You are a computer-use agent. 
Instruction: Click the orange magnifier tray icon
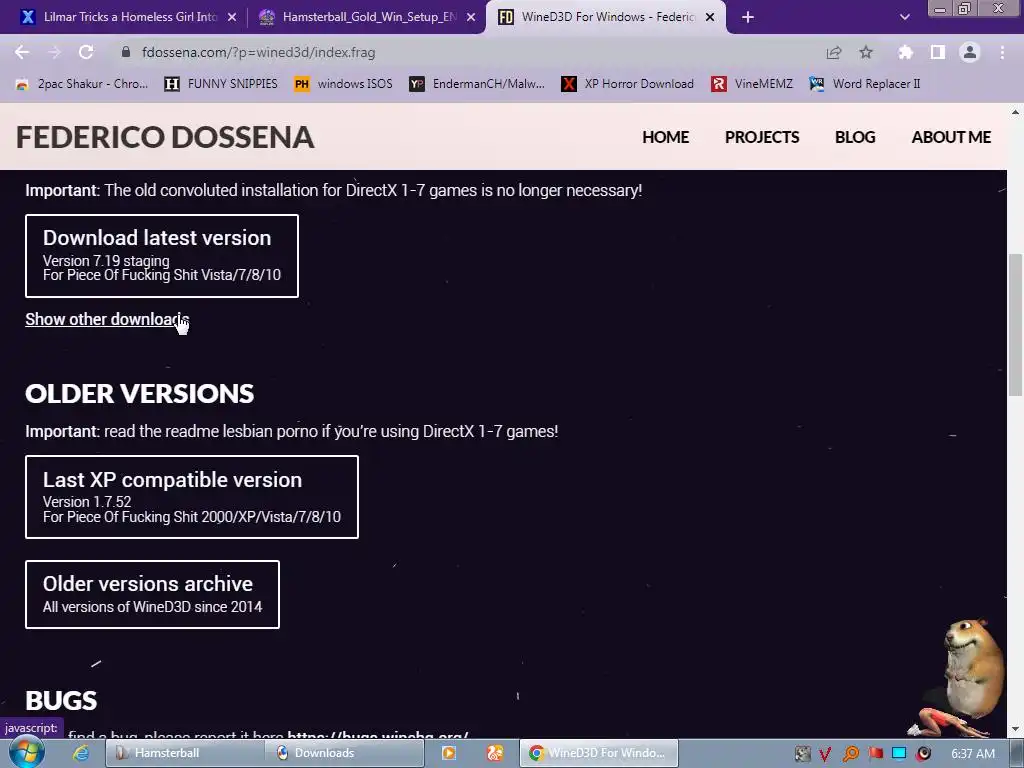850,754
